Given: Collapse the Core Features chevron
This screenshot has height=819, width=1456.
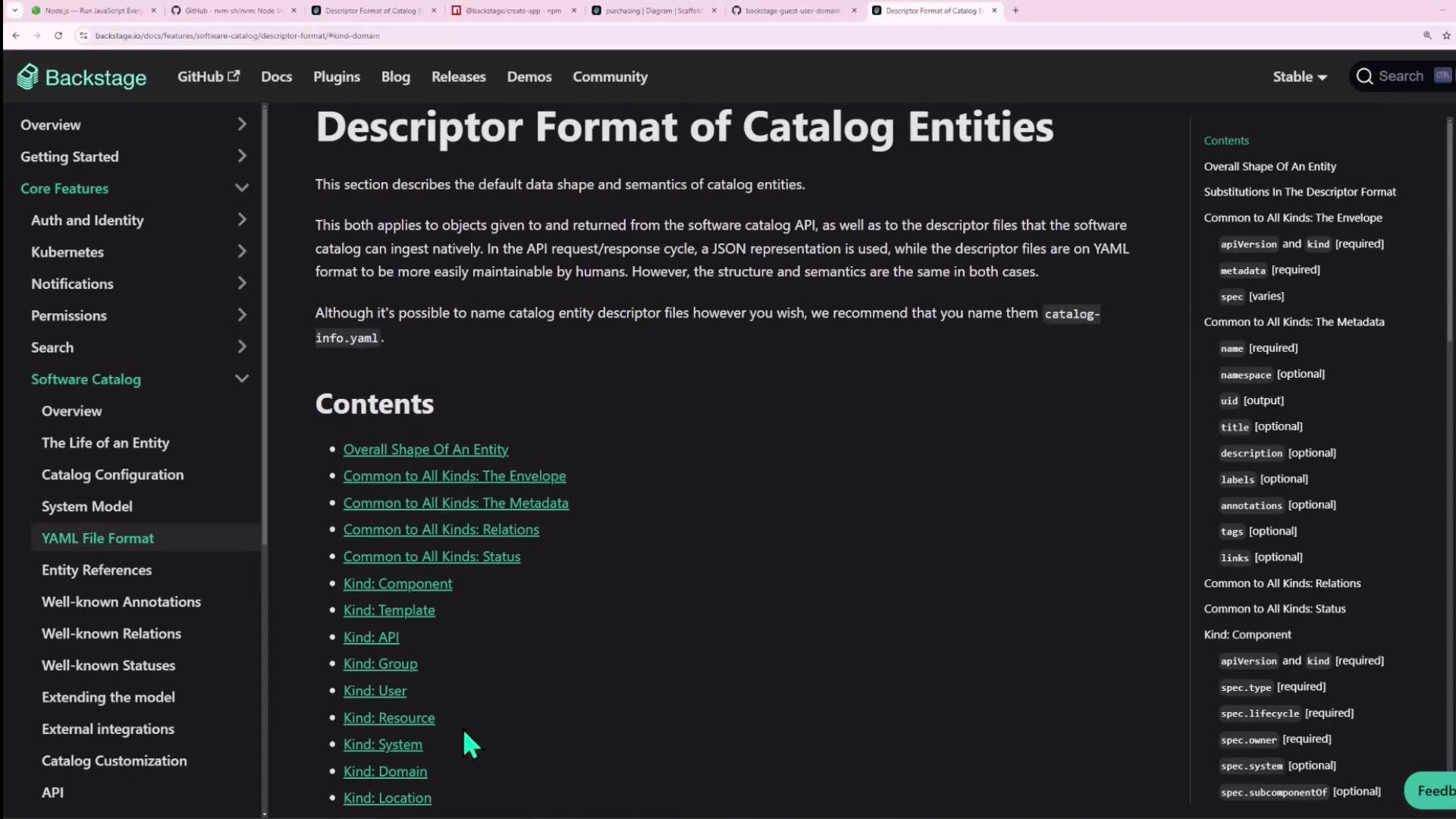Looking at the screenshot, I should 242,188.
